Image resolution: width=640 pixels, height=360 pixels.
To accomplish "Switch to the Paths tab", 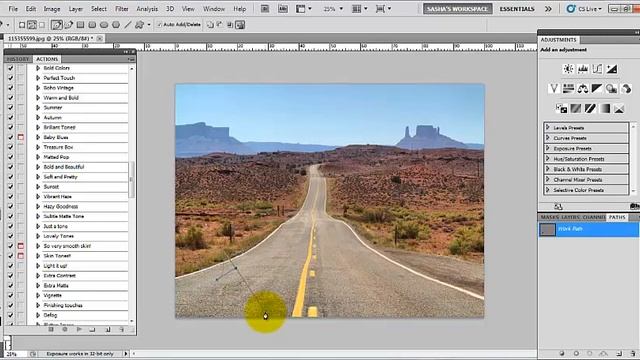I will 617,218.
